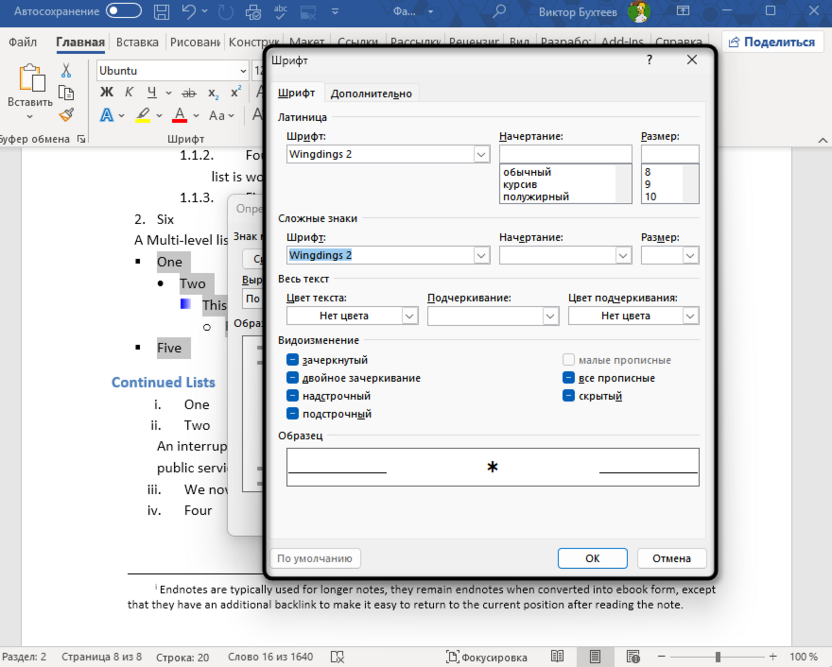The image size is (832, 667).
Task: Click the user avatar picture
Action: point(639,12)
